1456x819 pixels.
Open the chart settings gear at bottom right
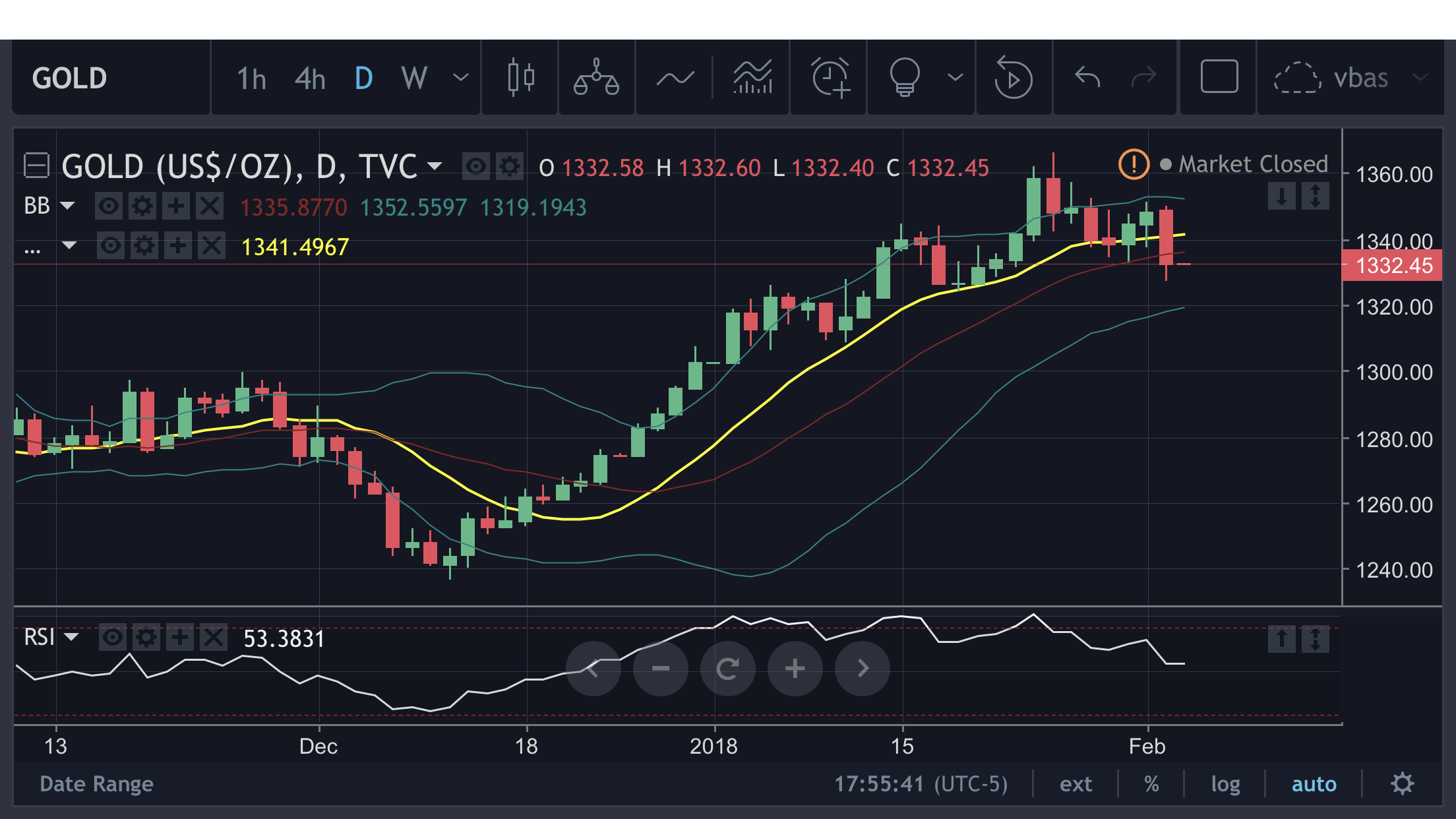(x=1403, y=783)
